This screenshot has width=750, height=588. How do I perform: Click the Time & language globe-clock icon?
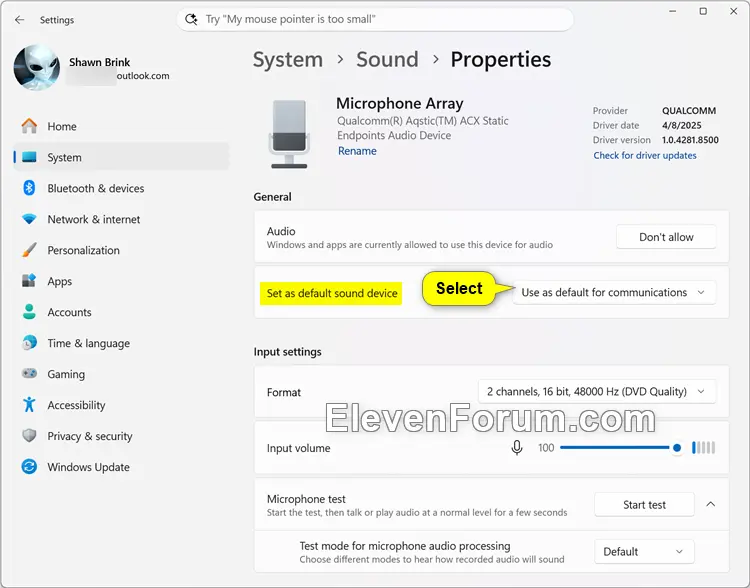pyautogui.click(x=29, y=343)
